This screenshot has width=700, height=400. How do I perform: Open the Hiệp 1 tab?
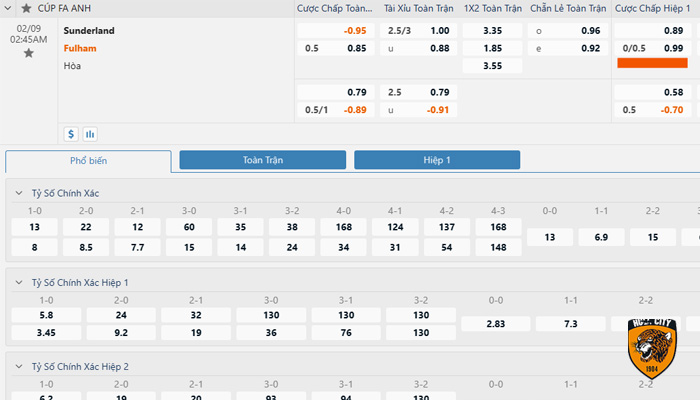437,160
